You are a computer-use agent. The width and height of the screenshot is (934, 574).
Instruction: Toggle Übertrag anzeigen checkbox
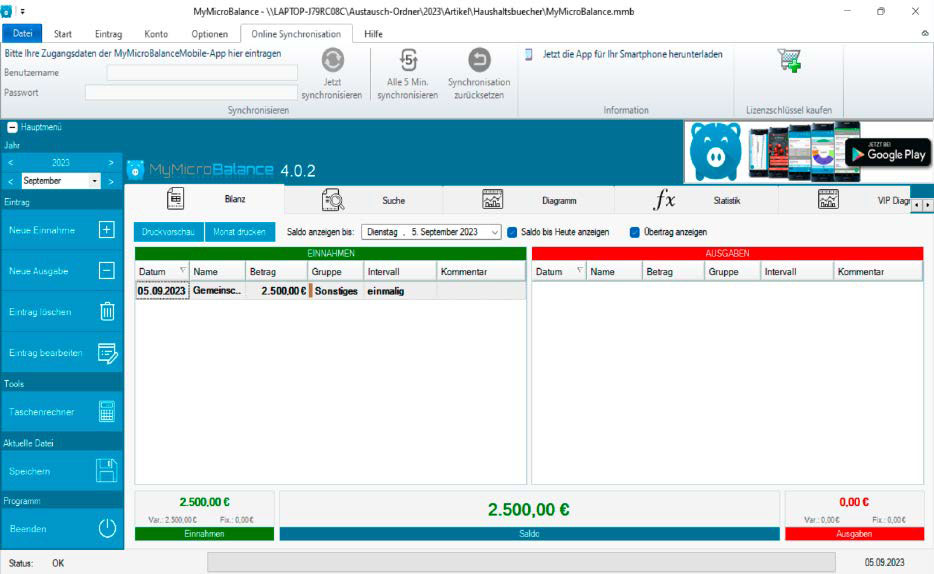point(634,232)
